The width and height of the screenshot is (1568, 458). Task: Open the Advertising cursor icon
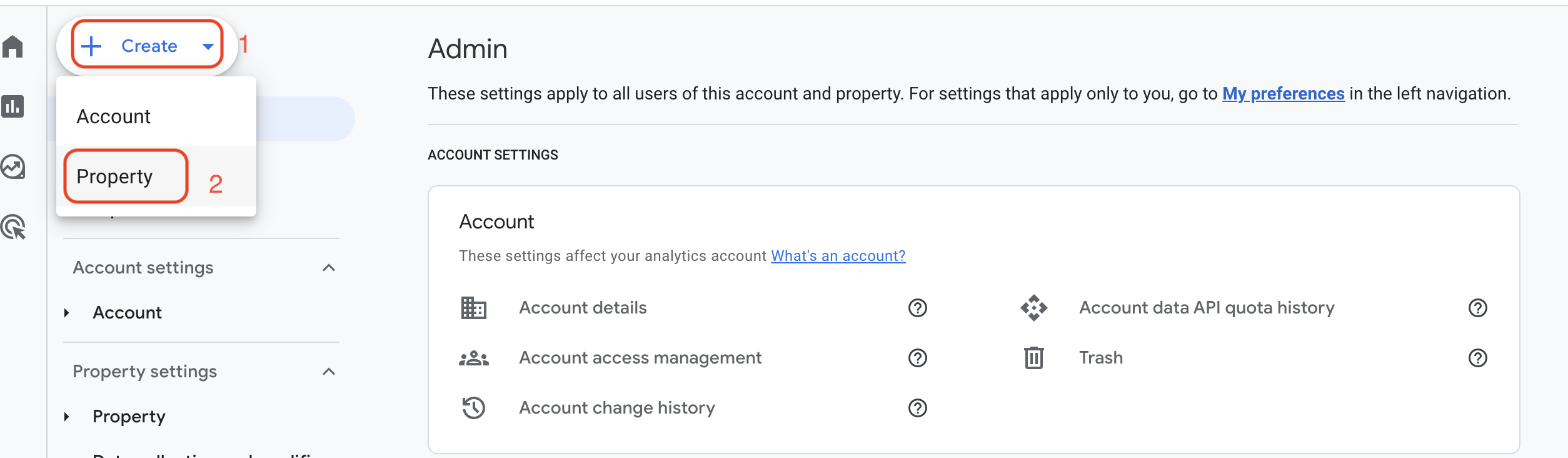point(13,227)
